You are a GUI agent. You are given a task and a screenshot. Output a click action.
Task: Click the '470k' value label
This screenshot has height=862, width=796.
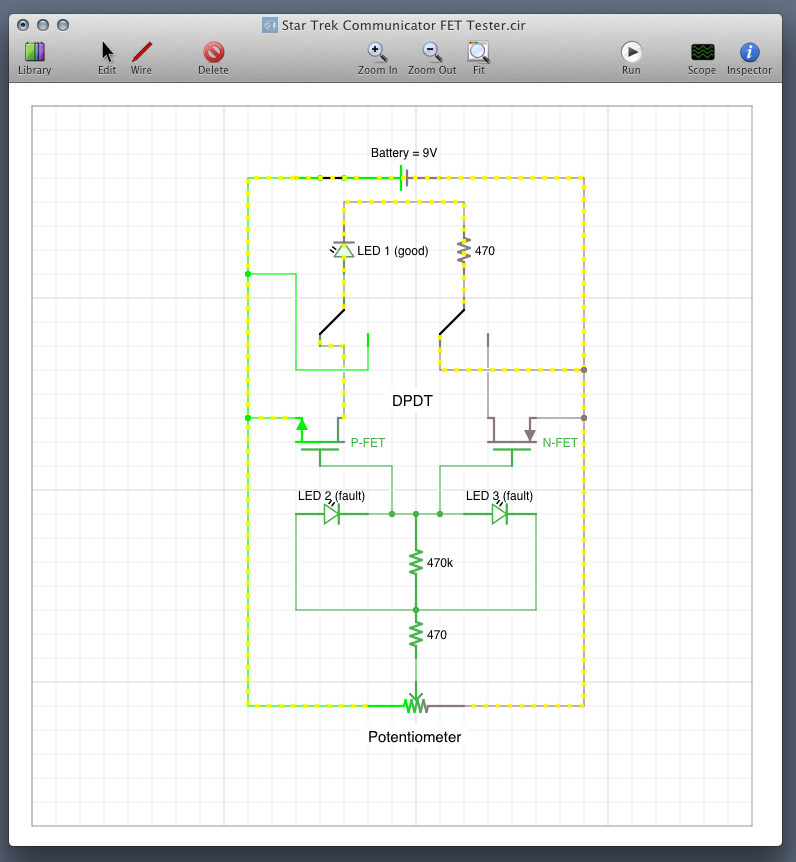tap(440, 563)
